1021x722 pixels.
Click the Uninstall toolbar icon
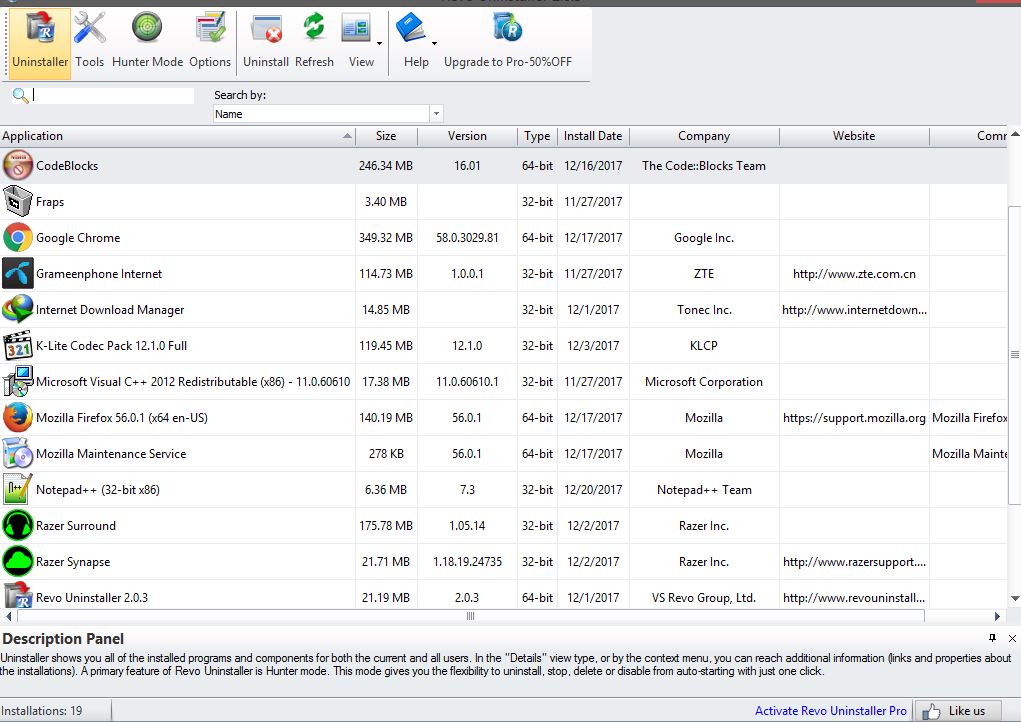266,29
